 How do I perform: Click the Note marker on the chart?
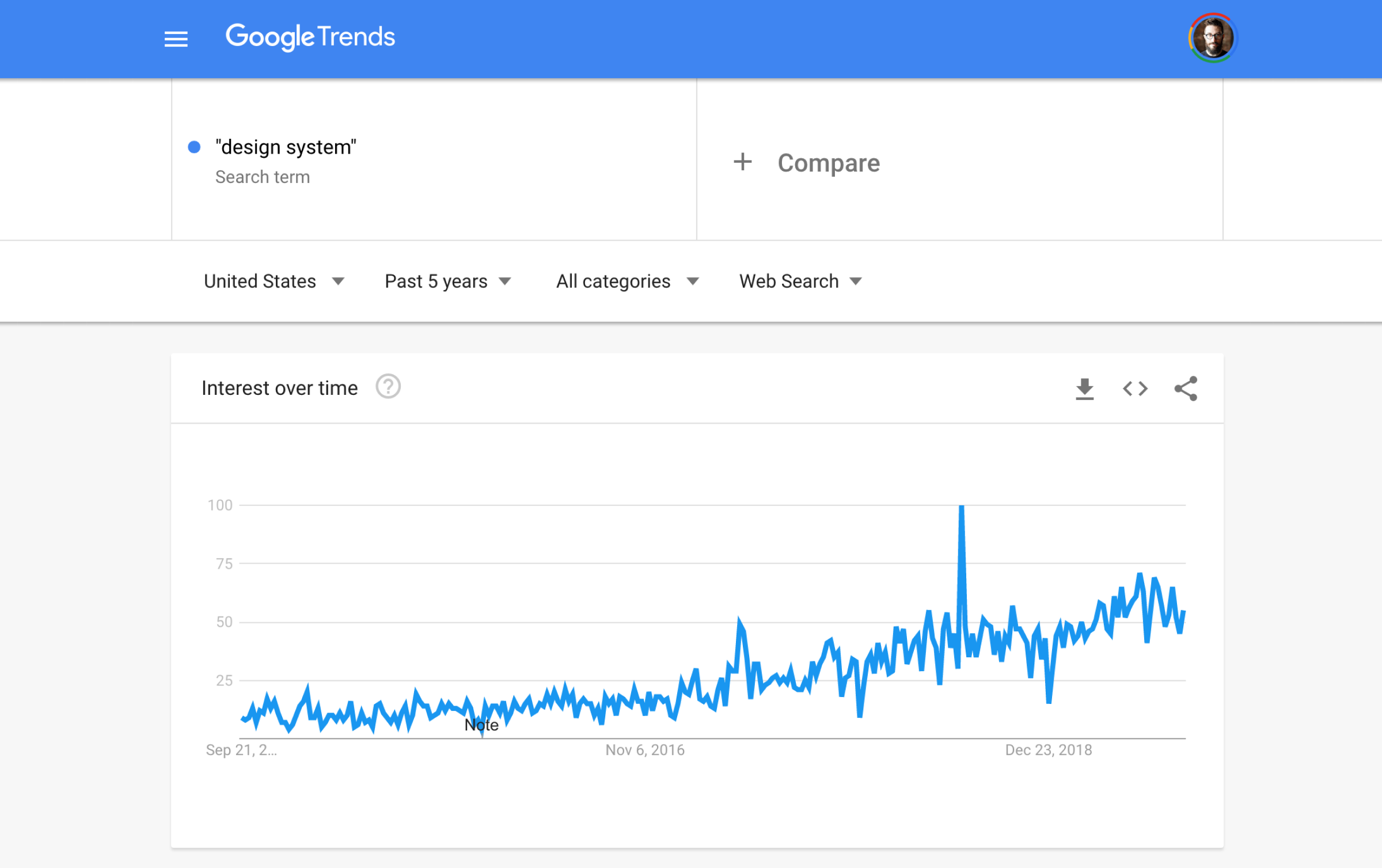click(x=481, y=725)
